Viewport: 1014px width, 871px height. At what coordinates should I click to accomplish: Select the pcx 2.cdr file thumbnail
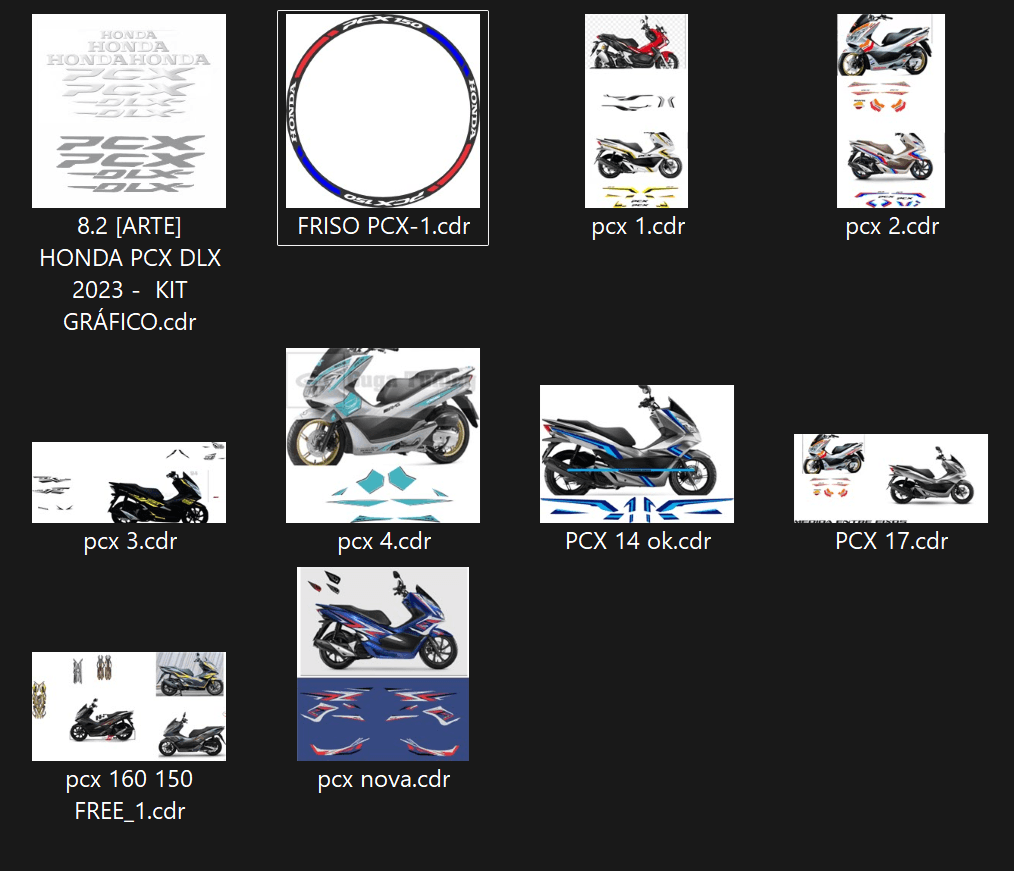(x=890, y=111)
